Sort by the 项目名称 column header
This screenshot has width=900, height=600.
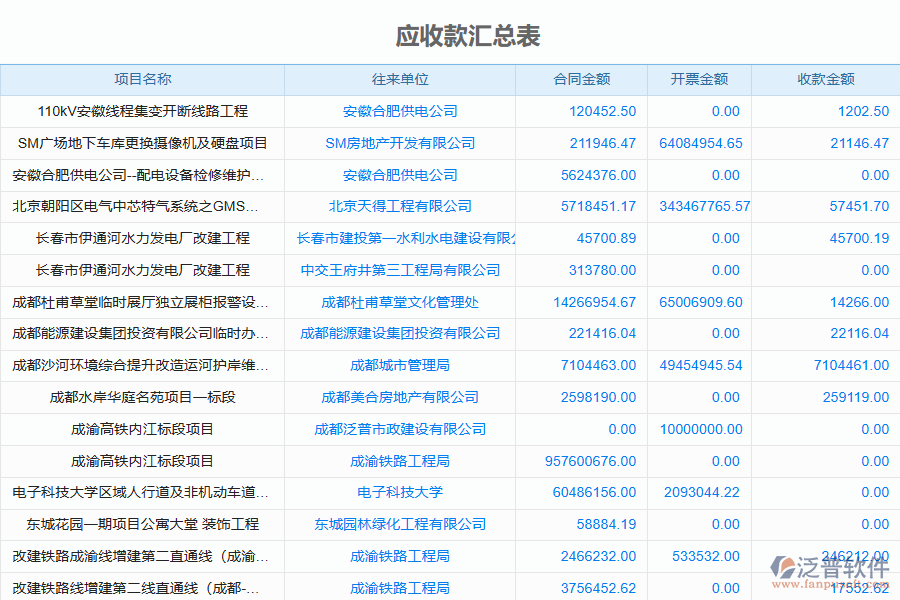[x=144, y=79]
